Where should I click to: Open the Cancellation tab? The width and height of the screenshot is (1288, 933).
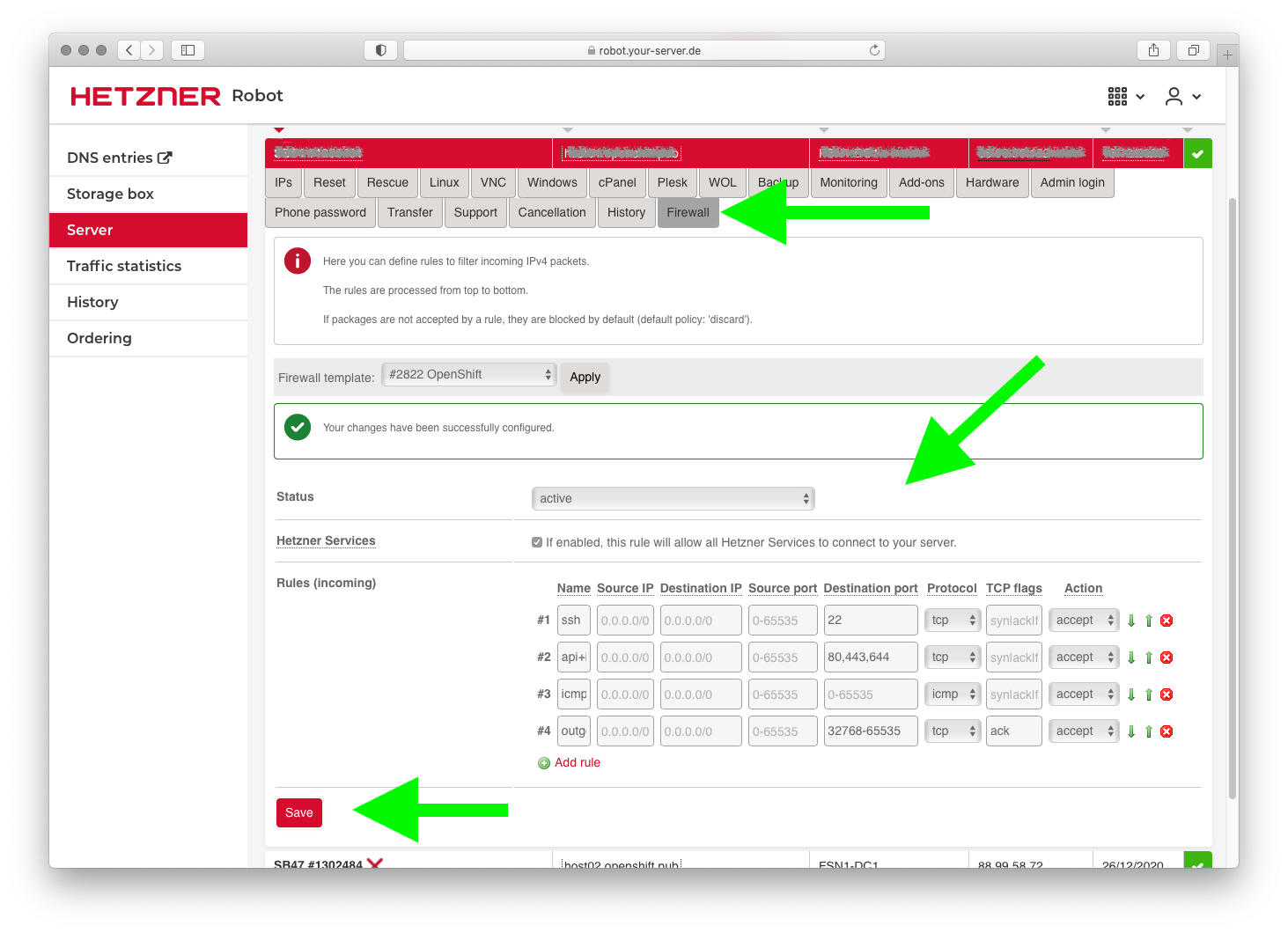pos(552,212)
